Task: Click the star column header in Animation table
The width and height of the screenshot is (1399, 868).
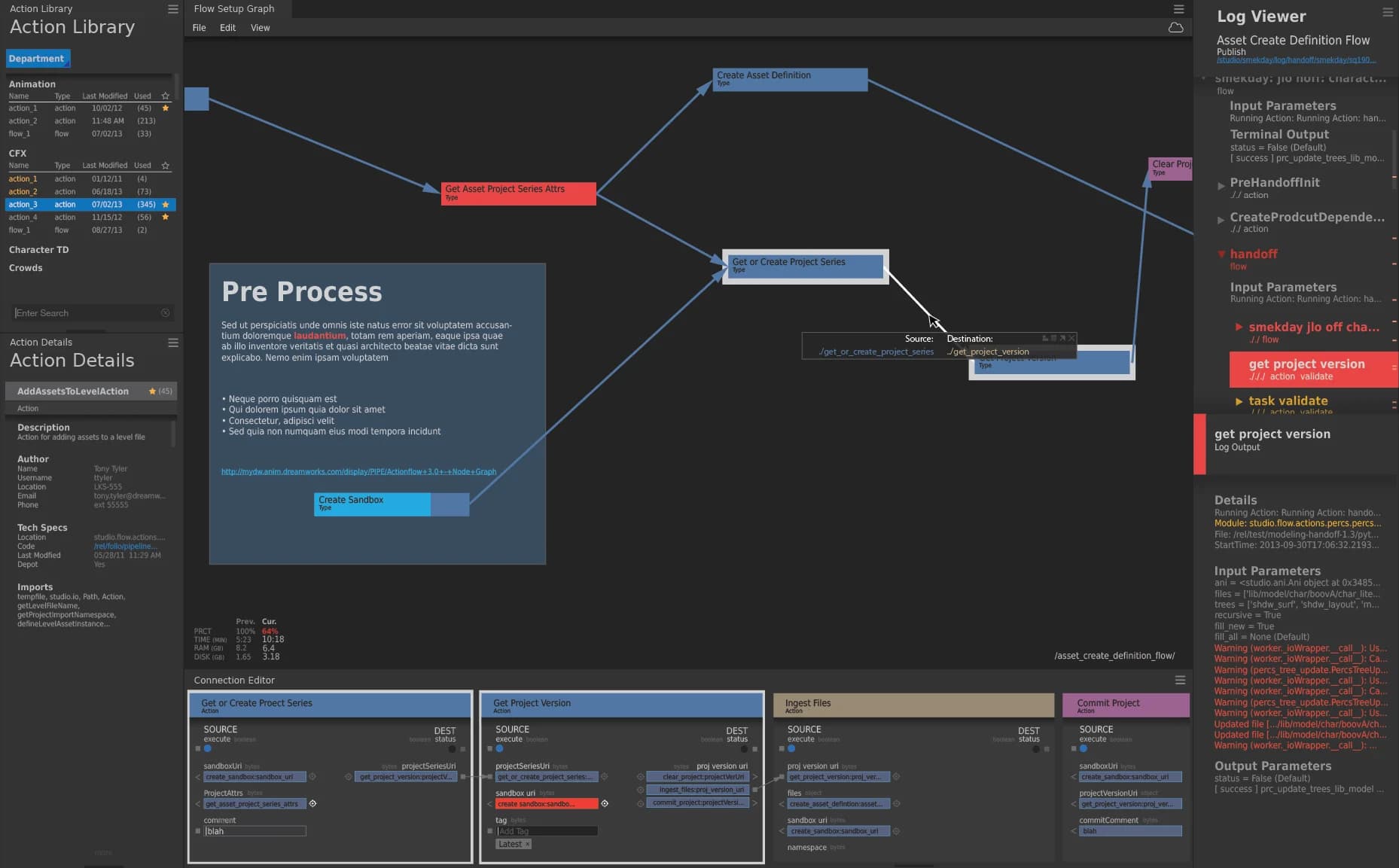Action: click(x=166, y=96)
